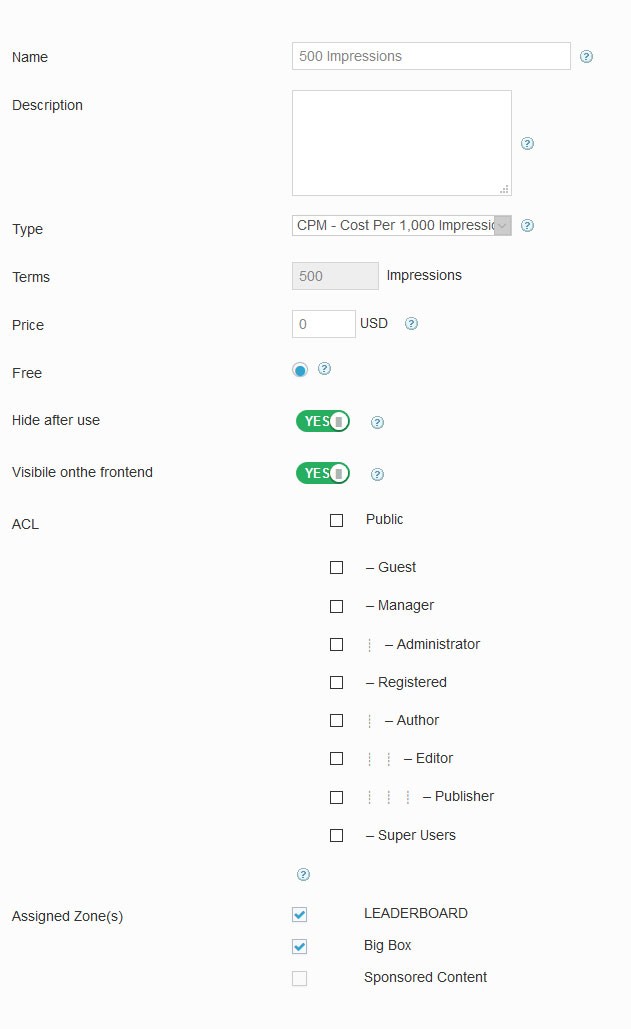Click inside the Description text area
The width and height of the screenshot is (631, 1029).
click(x=402, y=143)
